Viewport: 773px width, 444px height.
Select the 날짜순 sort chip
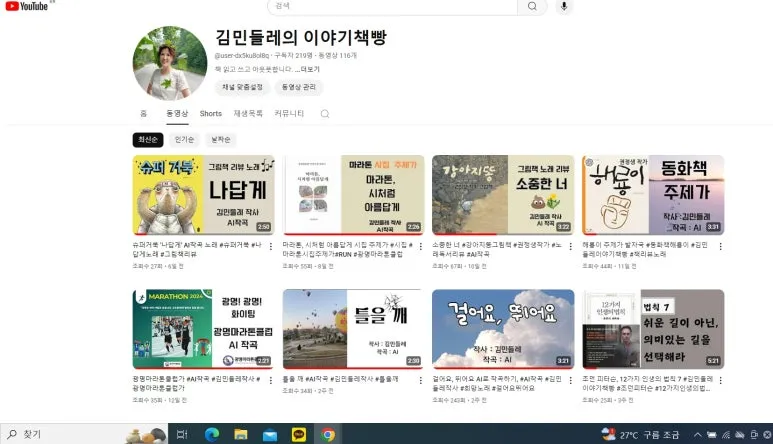click(220, 139)
